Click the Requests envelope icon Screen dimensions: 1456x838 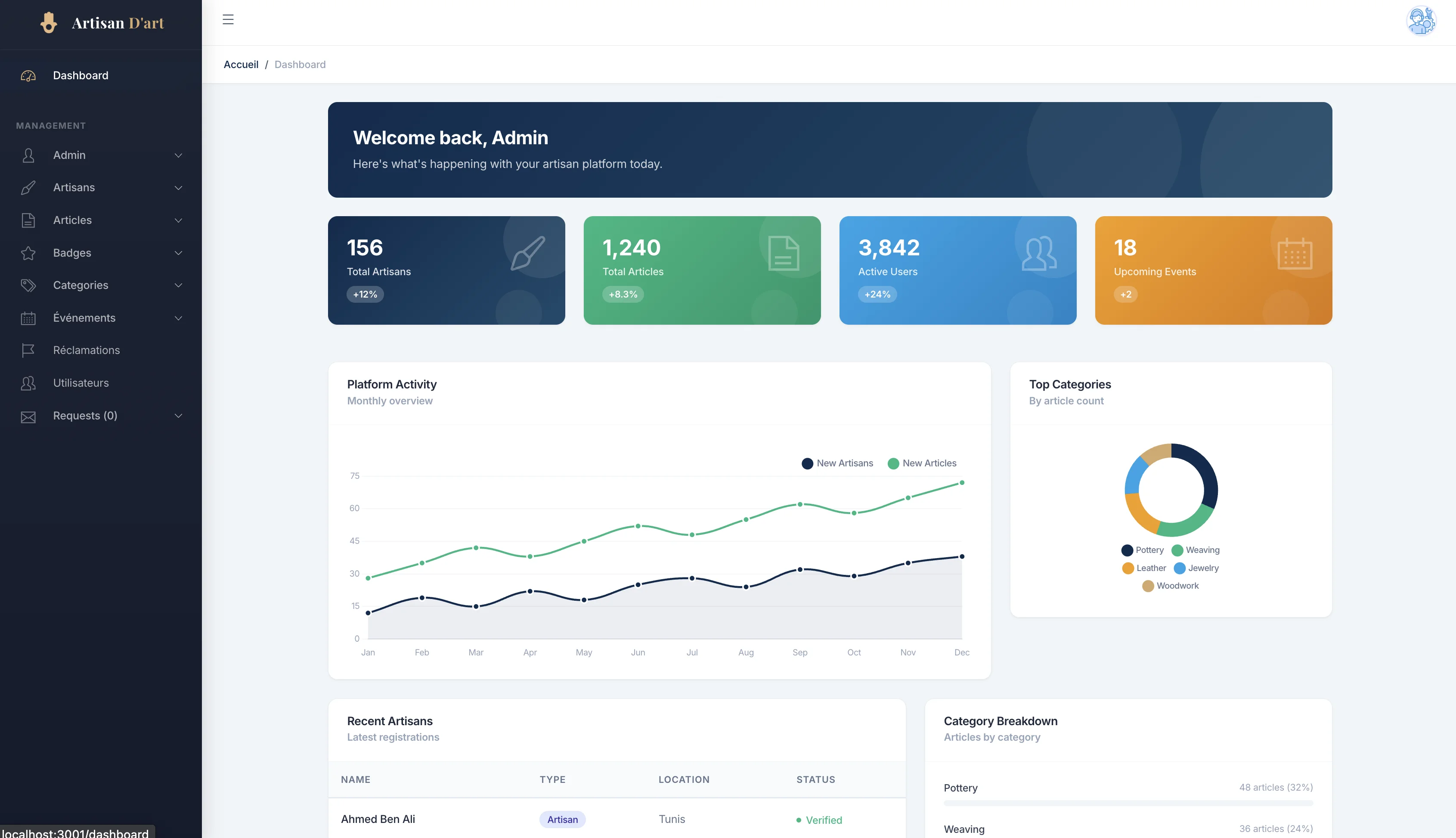28,416
